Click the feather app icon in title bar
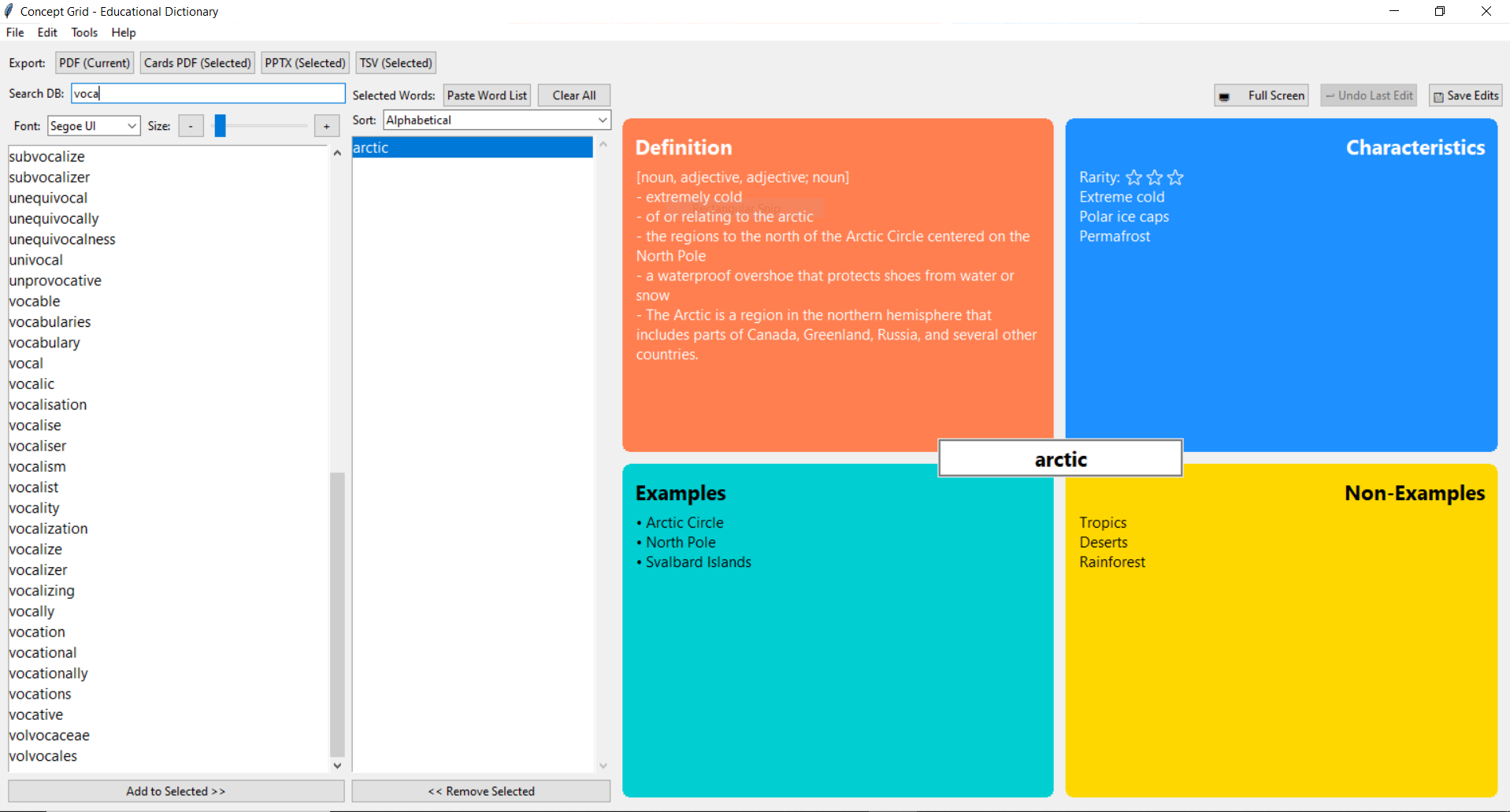The image size is (1510, 812). coord(9,11)
